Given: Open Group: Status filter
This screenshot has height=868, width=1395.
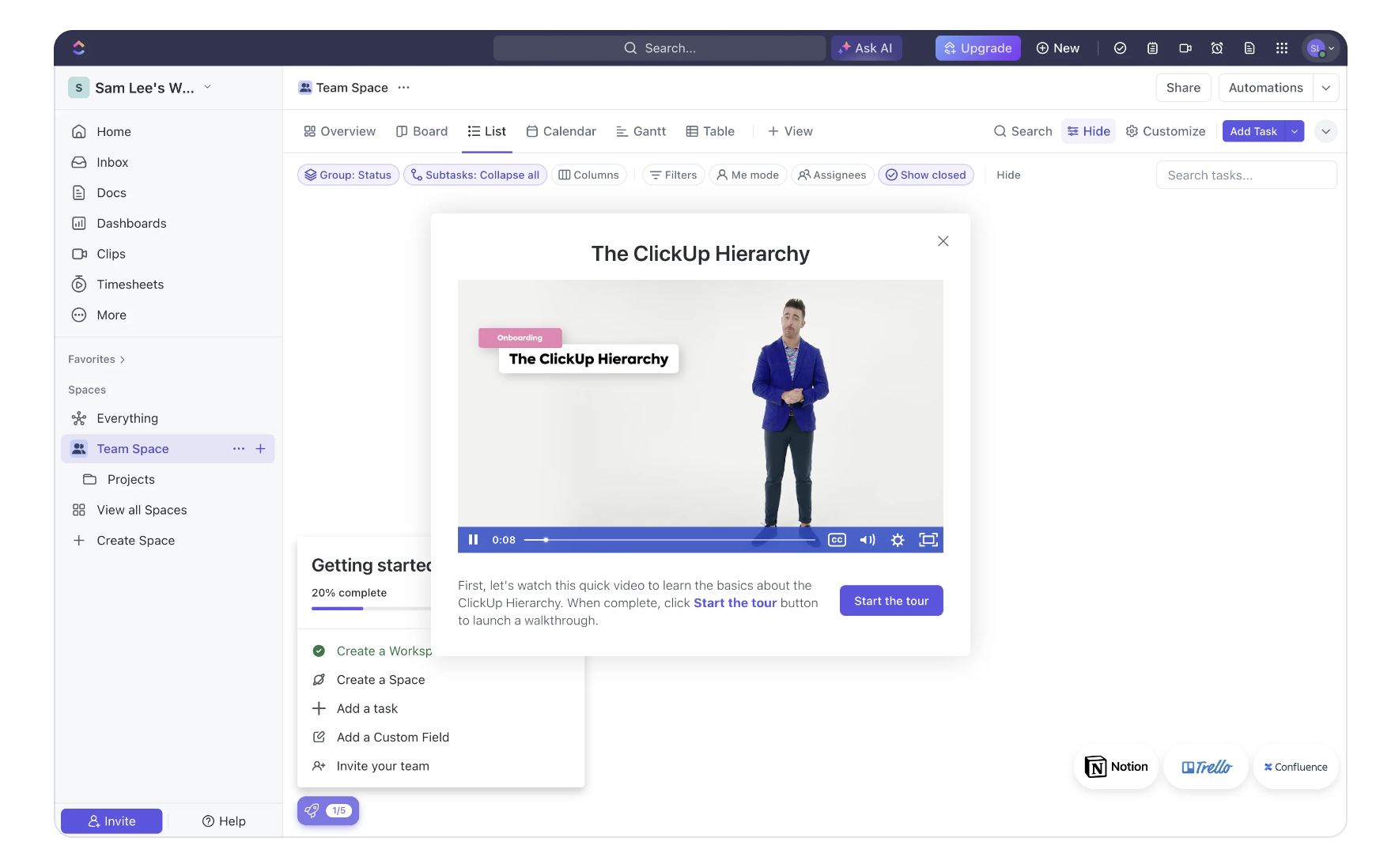Looking at the screenshot, I should pyautogui.click(x=348, y=175).
